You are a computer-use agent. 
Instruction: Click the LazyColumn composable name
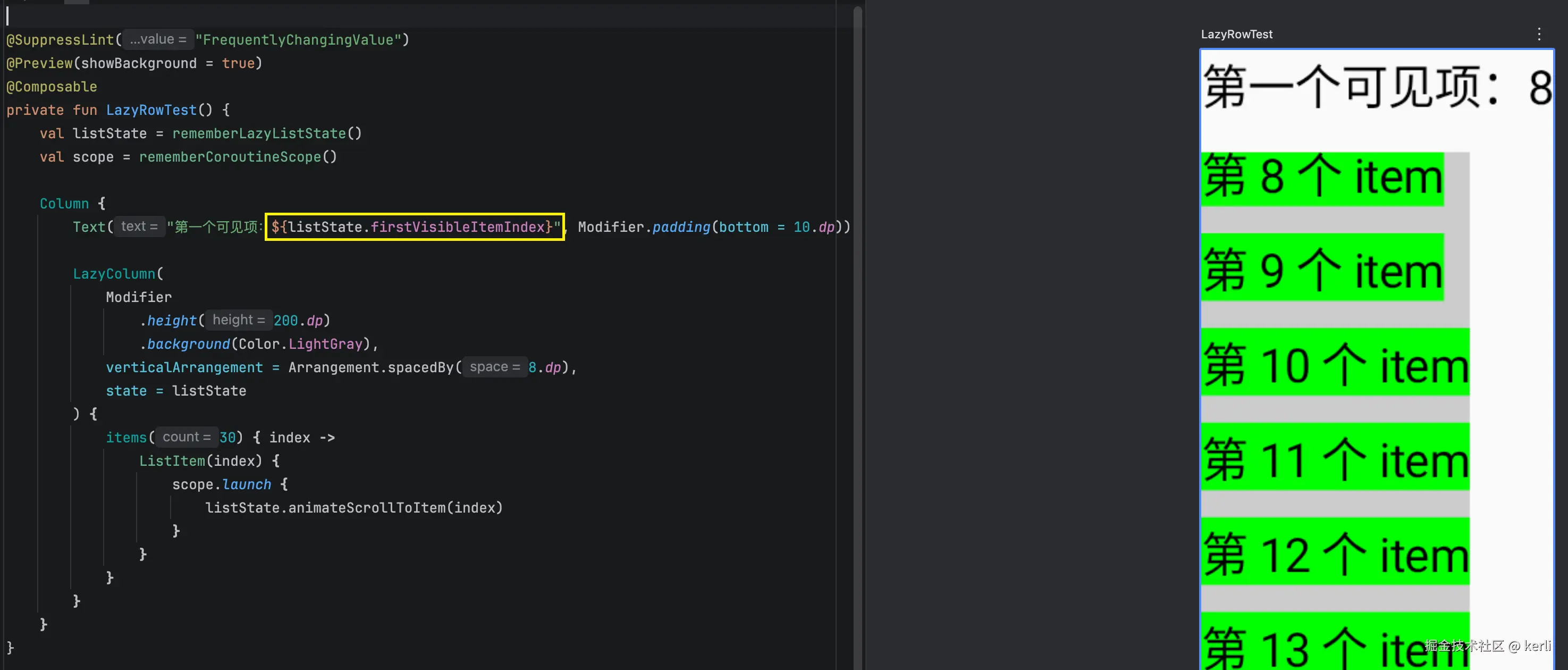click(114, 273)
